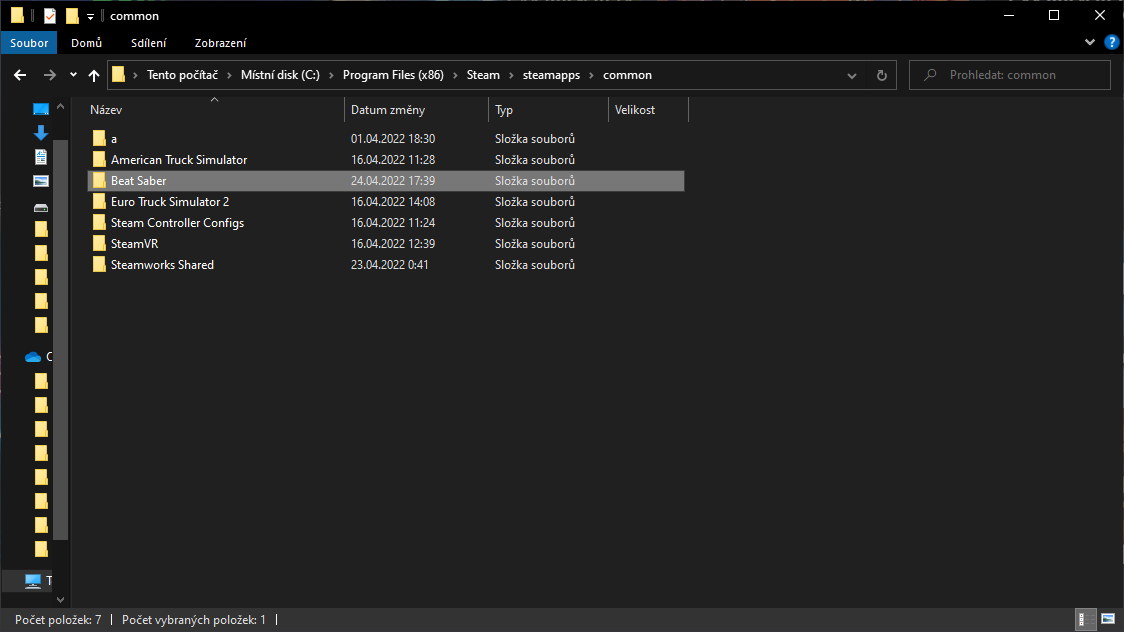Open the address bar history dropdown
Viewport: 1124px width, 632px height.
(852, 76)
